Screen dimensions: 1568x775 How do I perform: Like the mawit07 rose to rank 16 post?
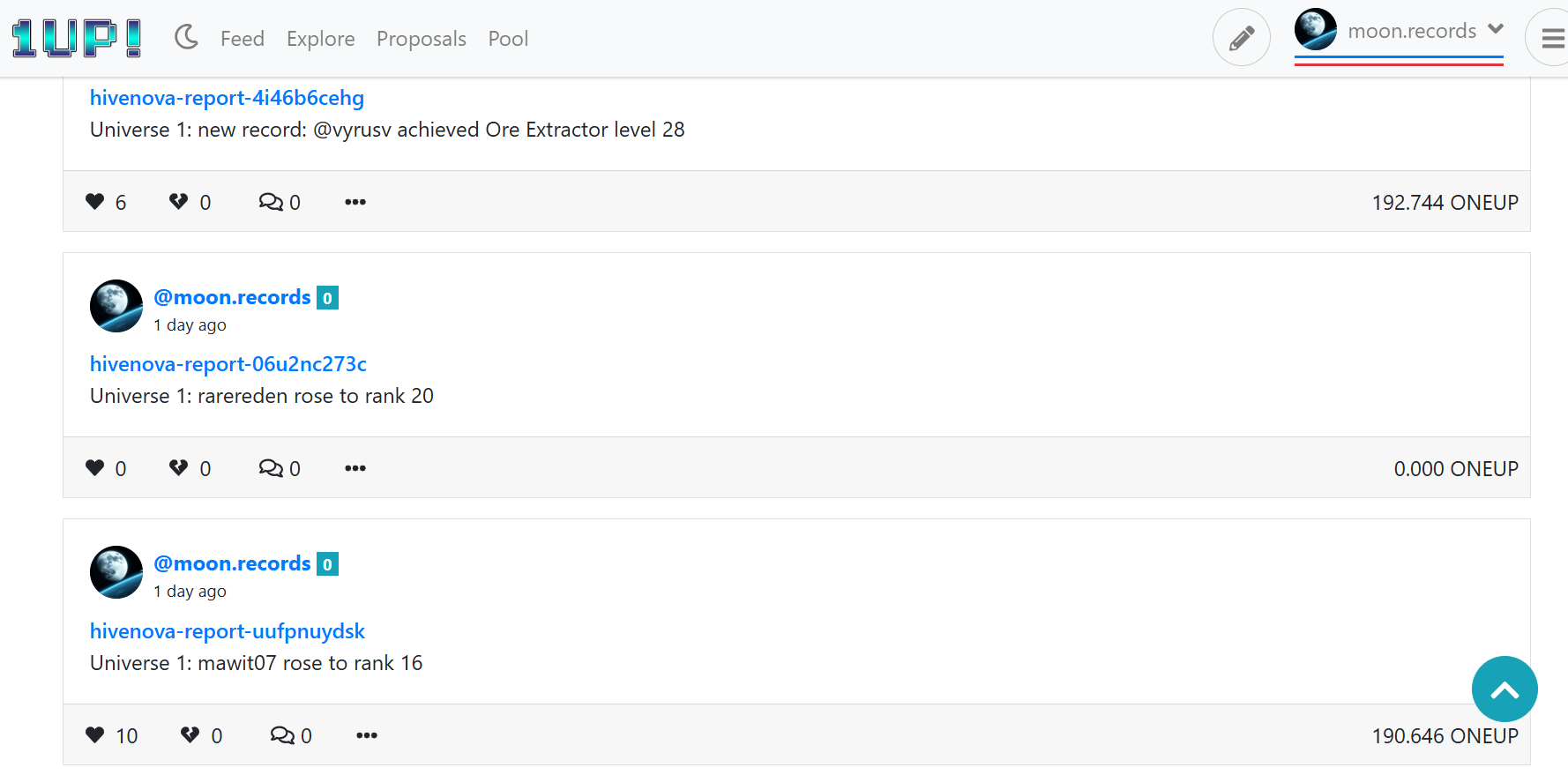(95, 735)
